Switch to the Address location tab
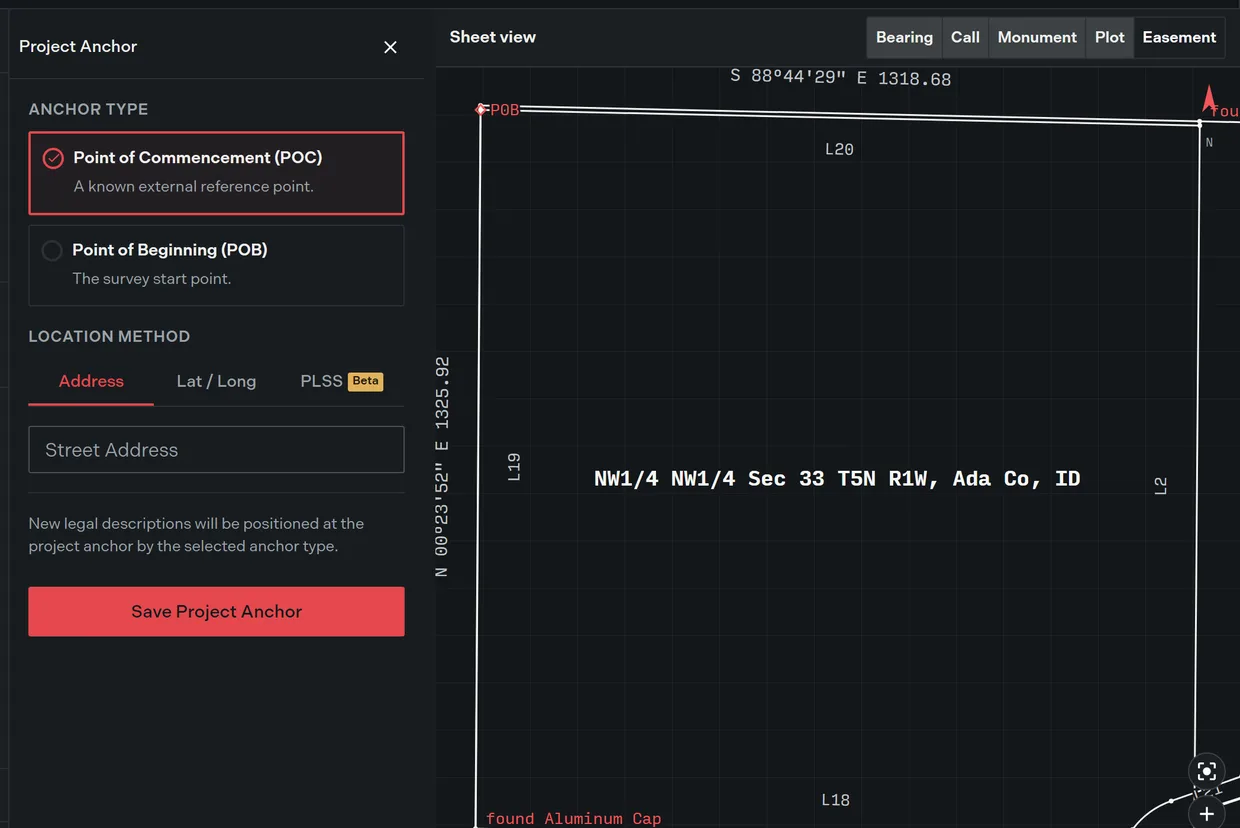 pyautogui.click(x=91, y=381)
